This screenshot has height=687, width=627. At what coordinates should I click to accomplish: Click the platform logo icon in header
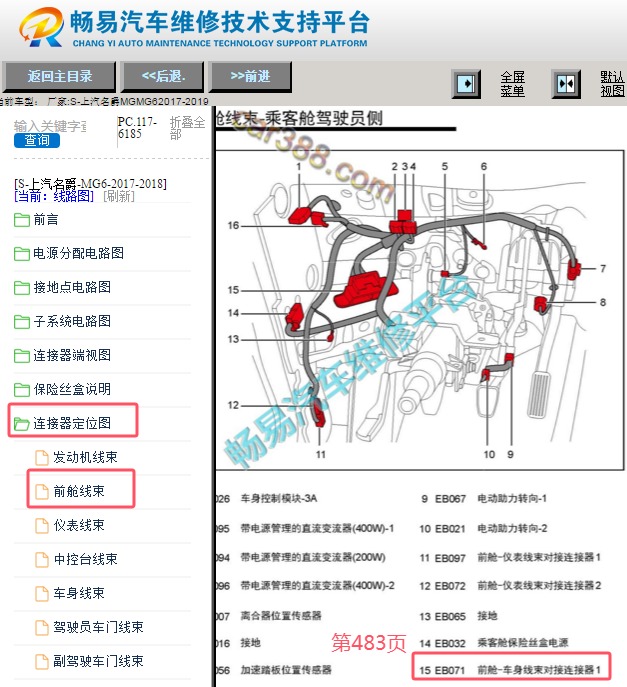tap(41, 27)
